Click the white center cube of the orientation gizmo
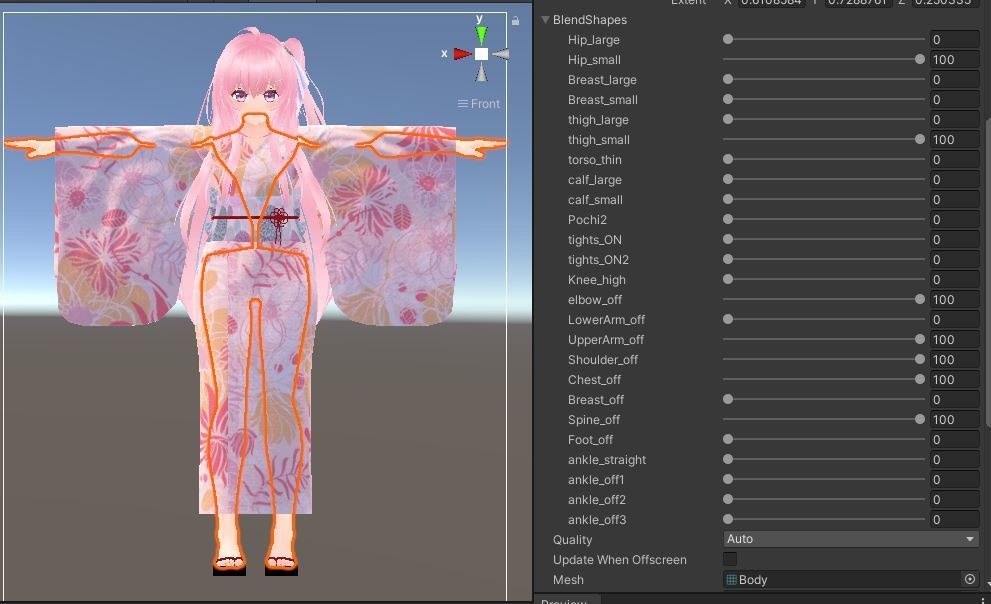The width and height of the screenshot is (991, 604). pos(480,55)
